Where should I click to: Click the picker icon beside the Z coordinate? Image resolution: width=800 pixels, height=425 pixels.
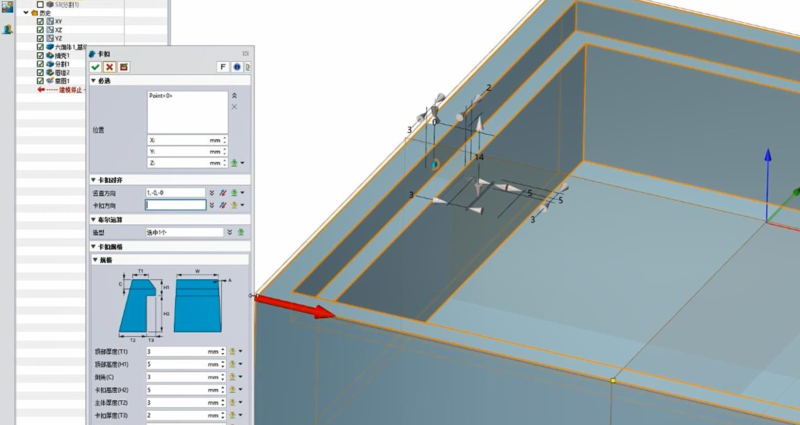[x=234, y=162]
